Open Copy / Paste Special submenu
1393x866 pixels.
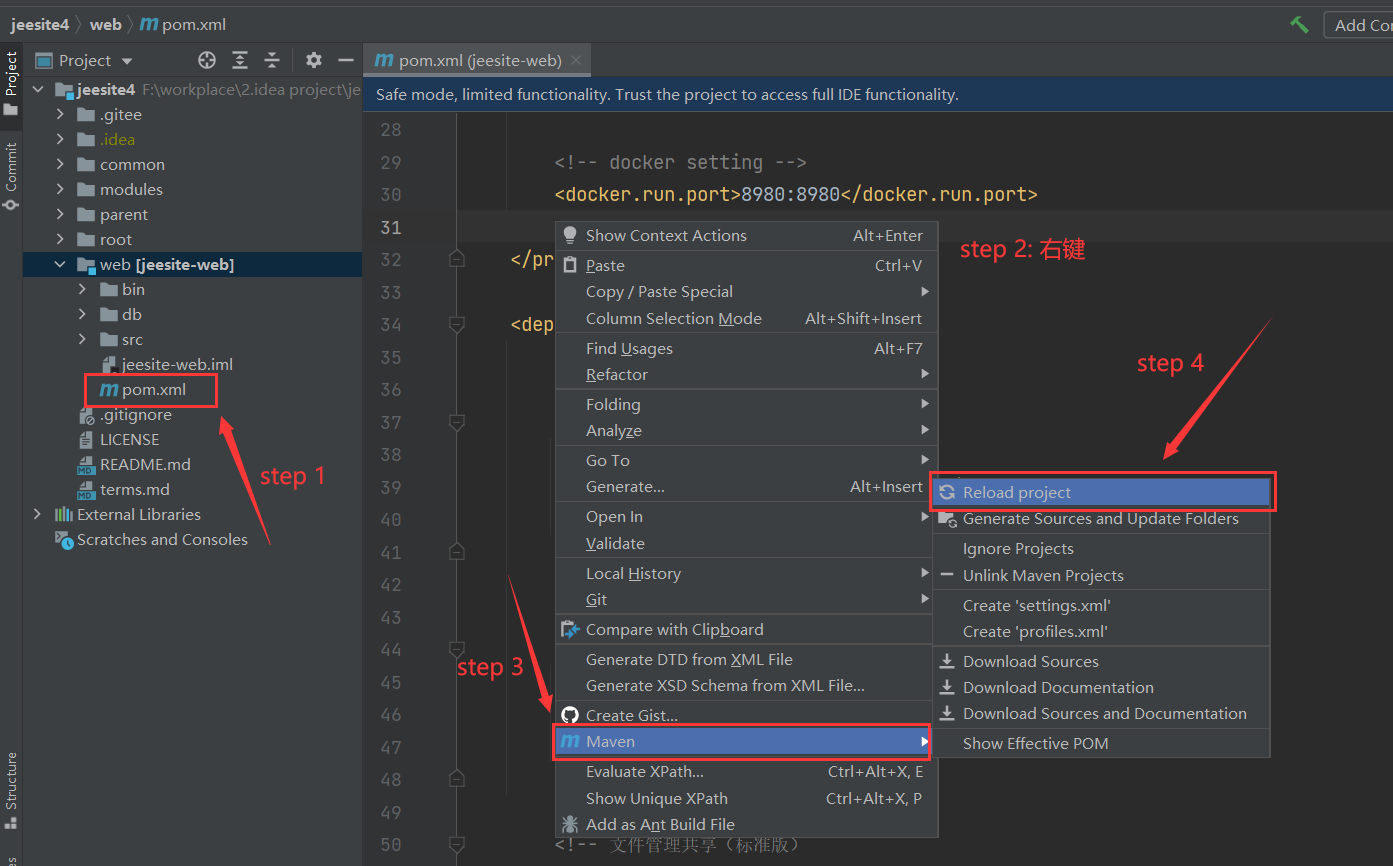pos(746,291)
